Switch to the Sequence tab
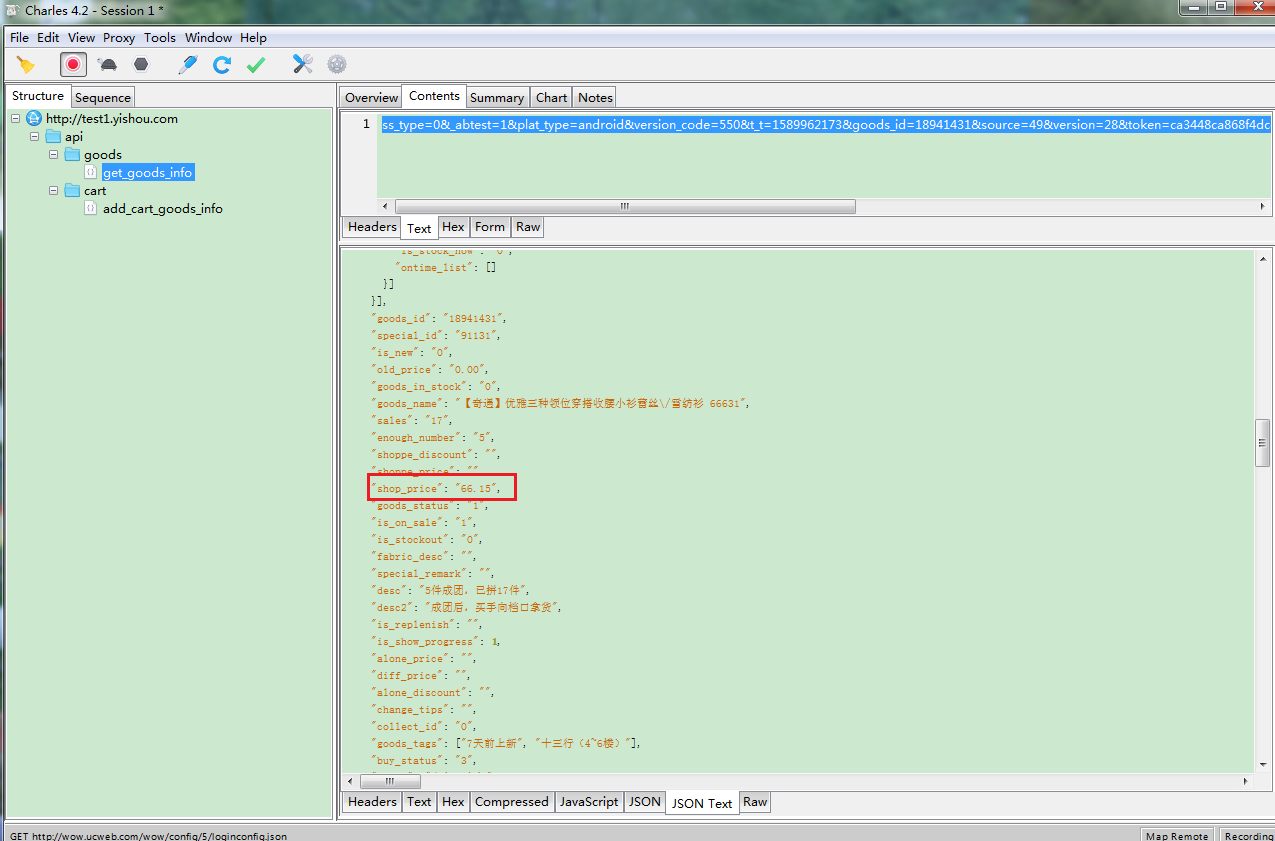 point(102,97)
